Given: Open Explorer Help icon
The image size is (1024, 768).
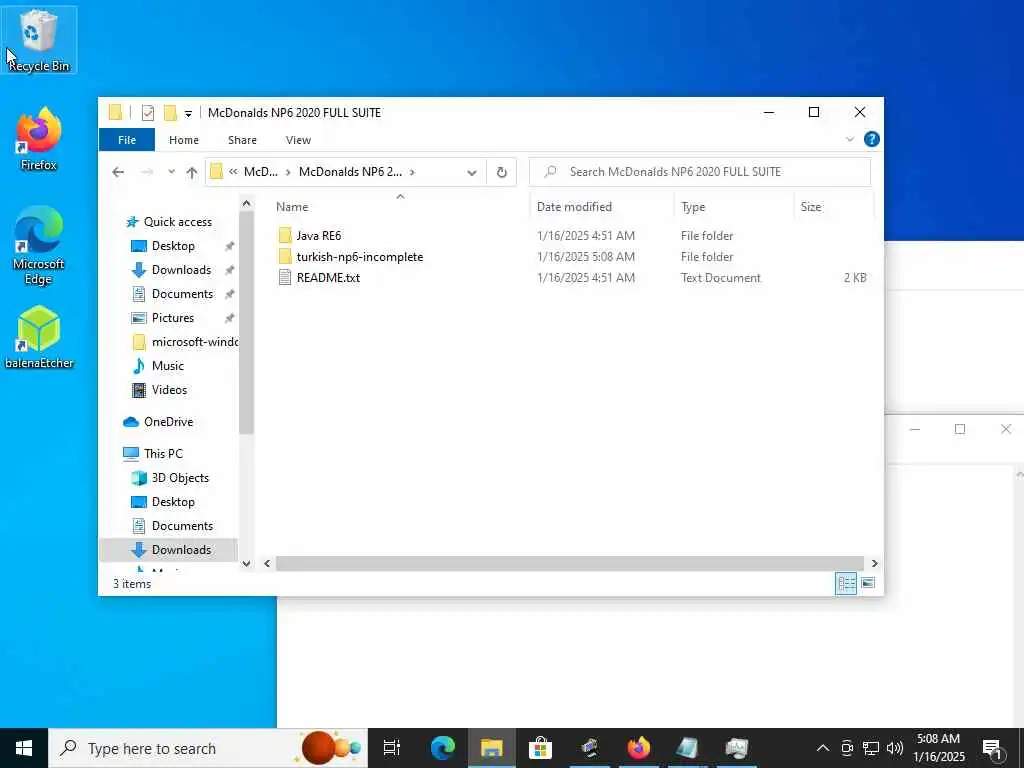Looking at the screenshot, I should pos(871,139).
